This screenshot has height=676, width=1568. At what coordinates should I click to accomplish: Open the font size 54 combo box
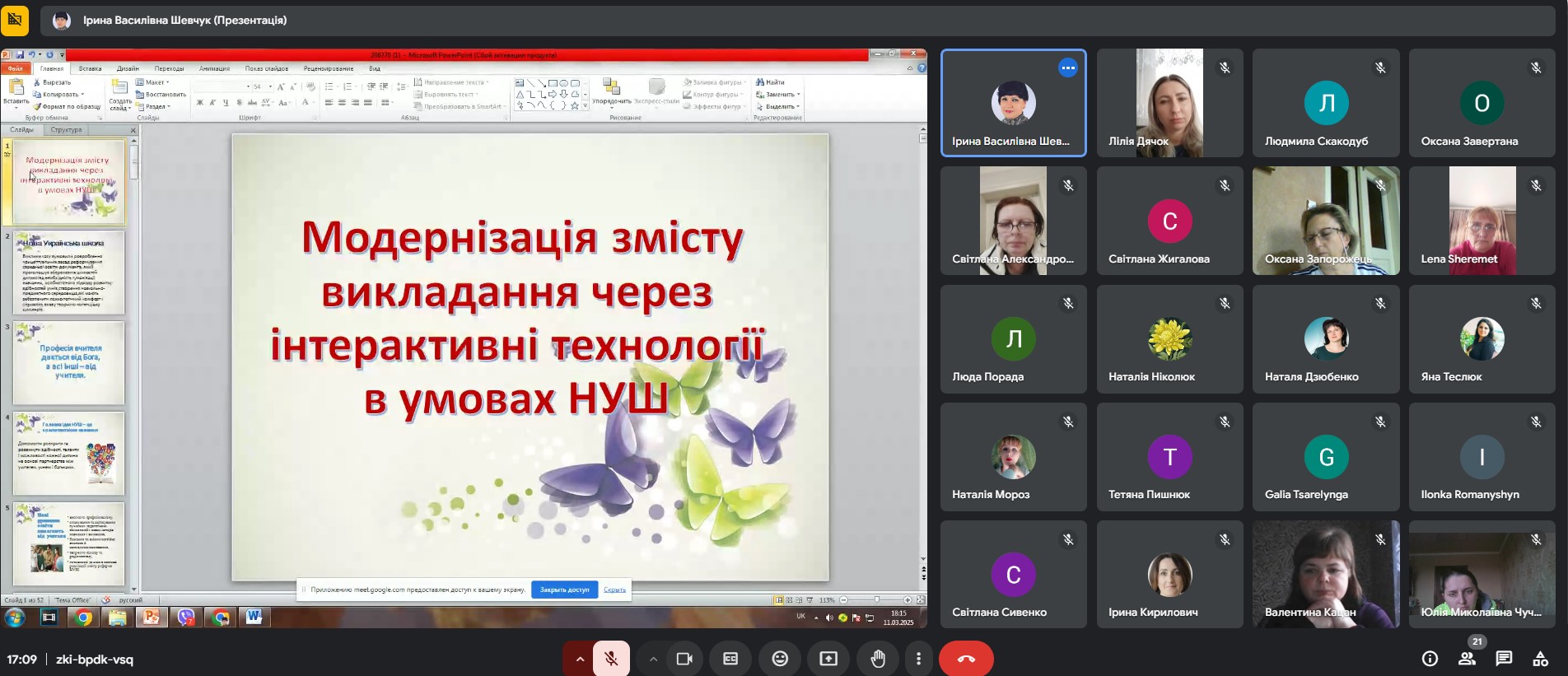tap(262, 86)
